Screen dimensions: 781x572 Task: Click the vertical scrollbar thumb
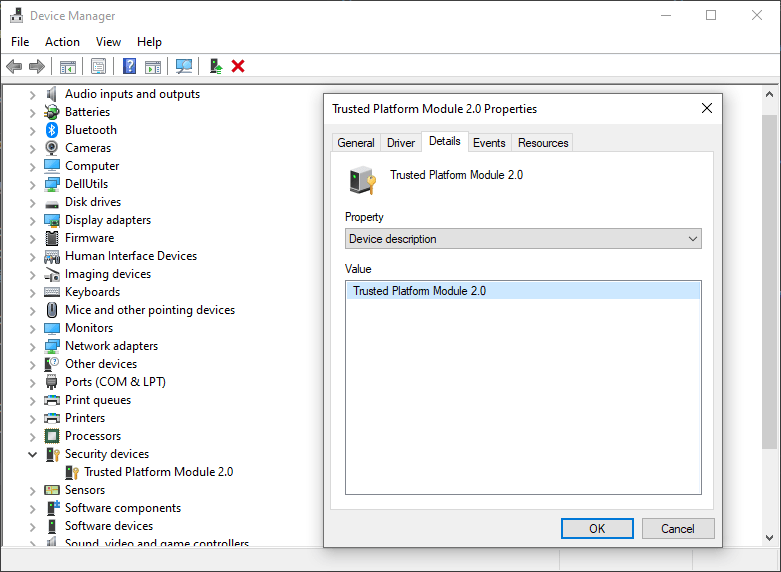coord(770,282)
